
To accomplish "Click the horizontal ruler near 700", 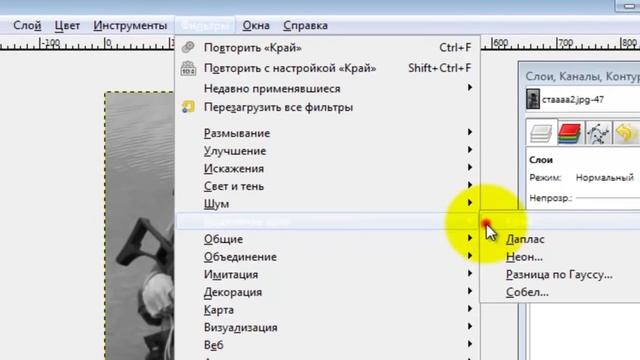I will coord(565,43).
